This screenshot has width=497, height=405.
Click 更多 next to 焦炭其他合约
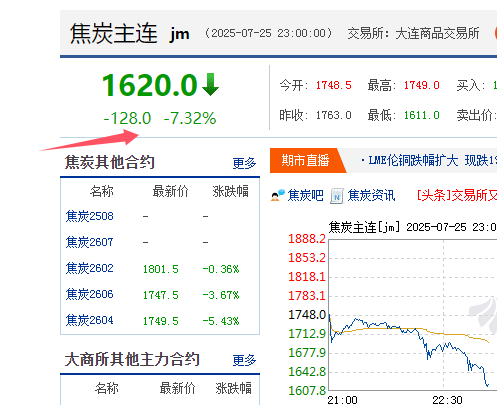[x=244, y=163]
